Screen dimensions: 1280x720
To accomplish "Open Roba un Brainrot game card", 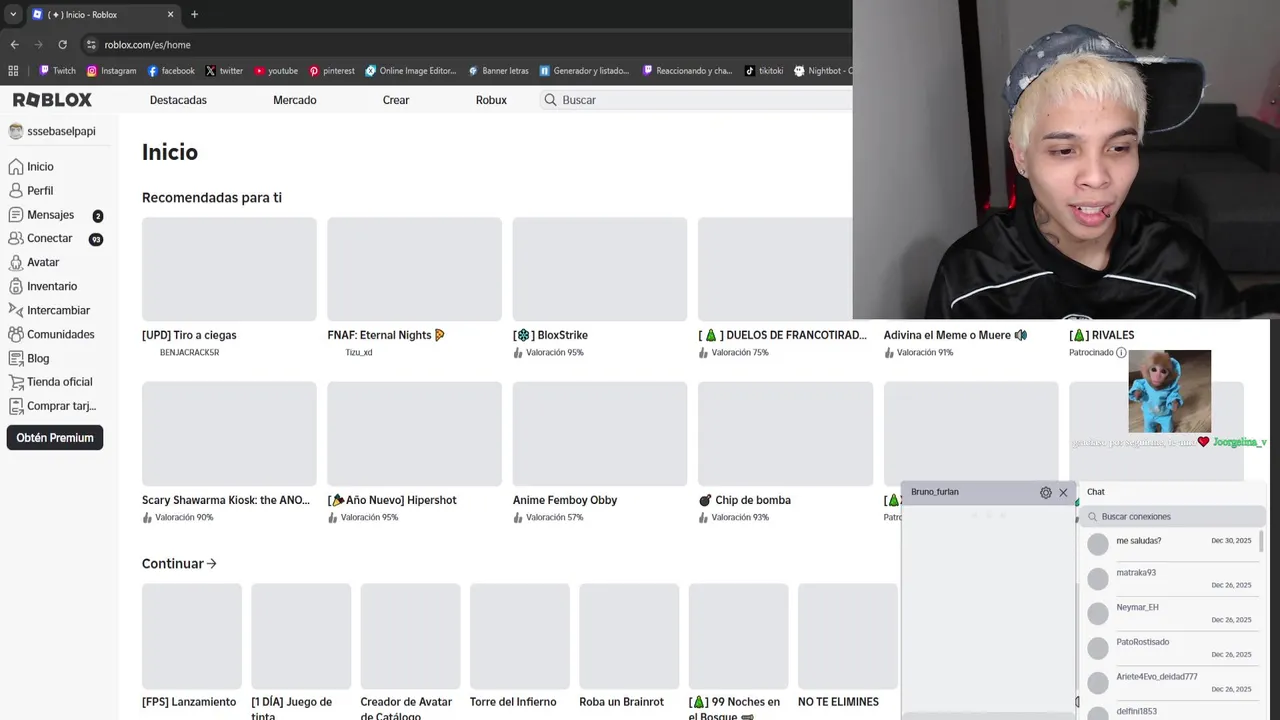I will (x=629, y=648).
